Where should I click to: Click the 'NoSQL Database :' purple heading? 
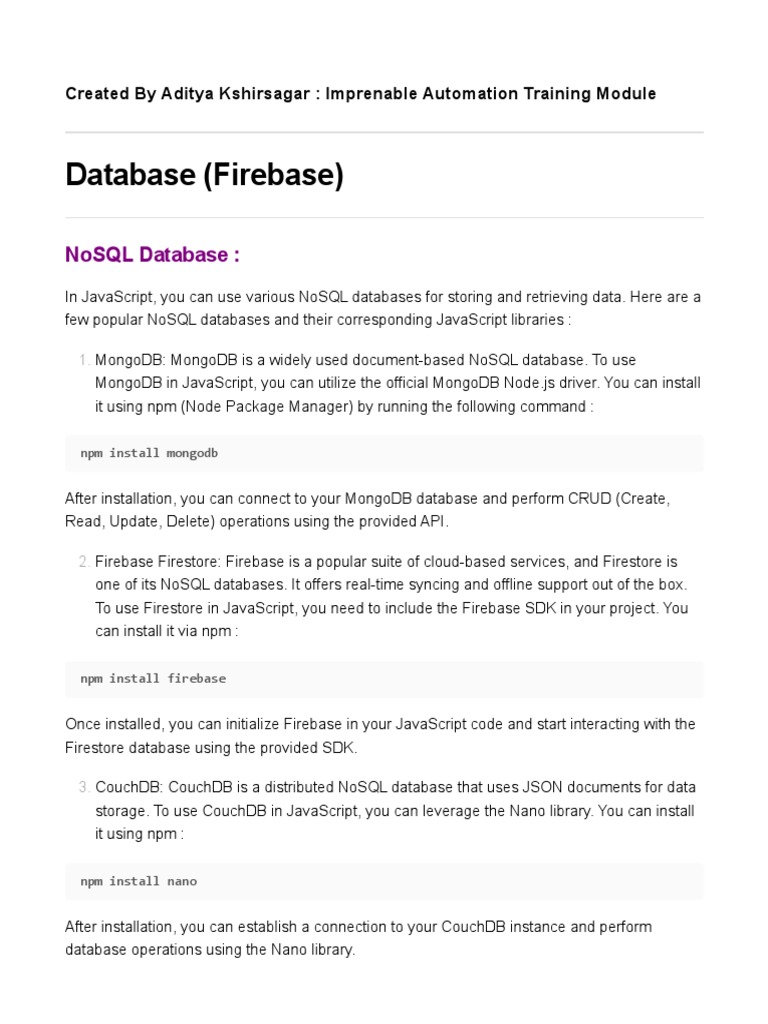(152, 255)
